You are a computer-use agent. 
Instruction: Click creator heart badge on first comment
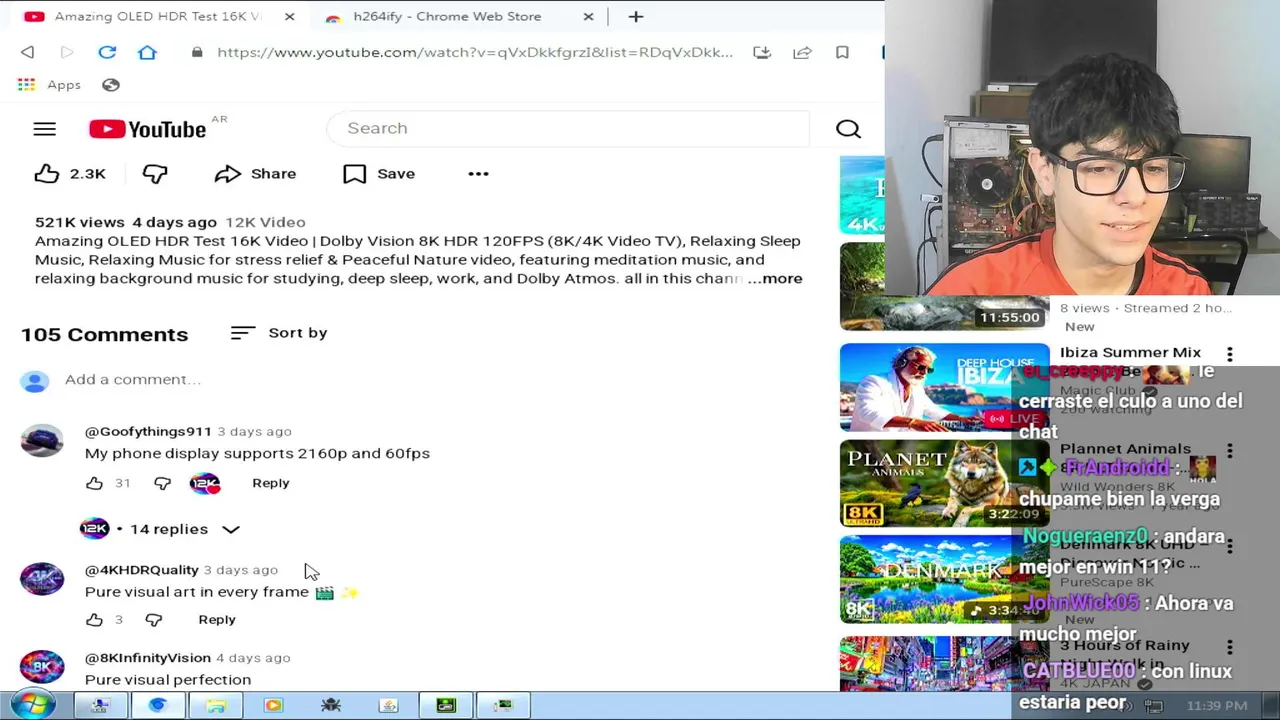(x=205, y=483)
